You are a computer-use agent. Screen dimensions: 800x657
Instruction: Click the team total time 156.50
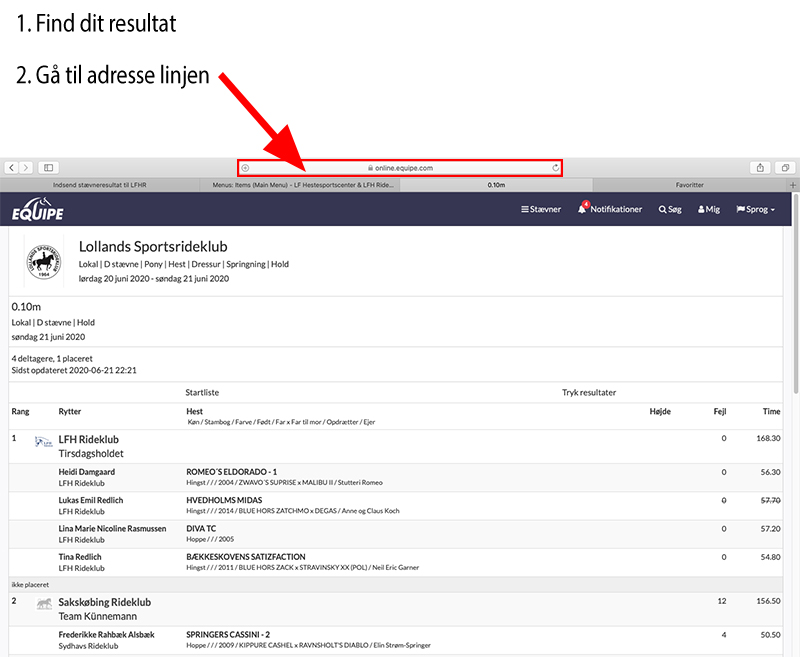[x=768, y=601]
